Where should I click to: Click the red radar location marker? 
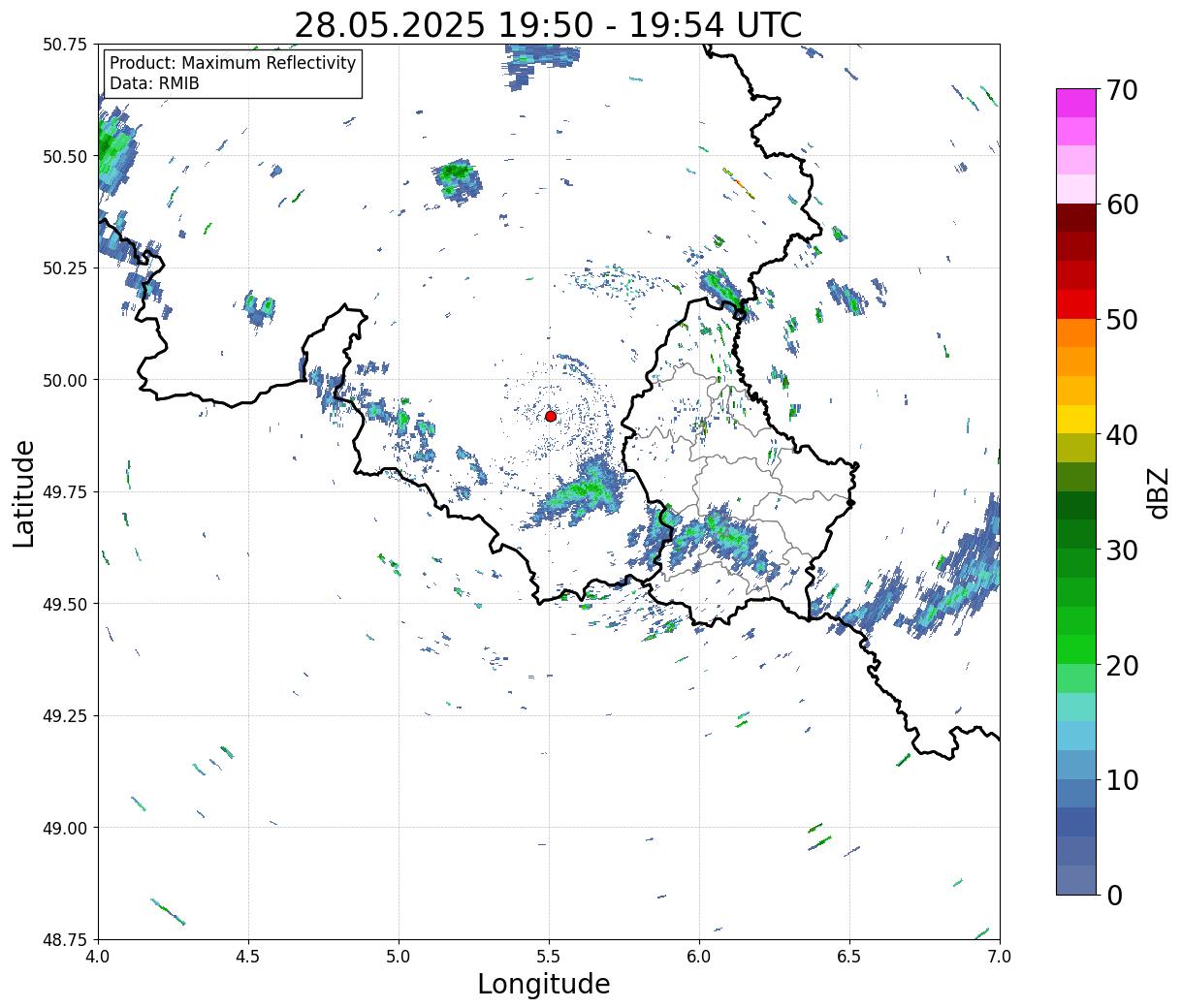(x=550, y=416)
